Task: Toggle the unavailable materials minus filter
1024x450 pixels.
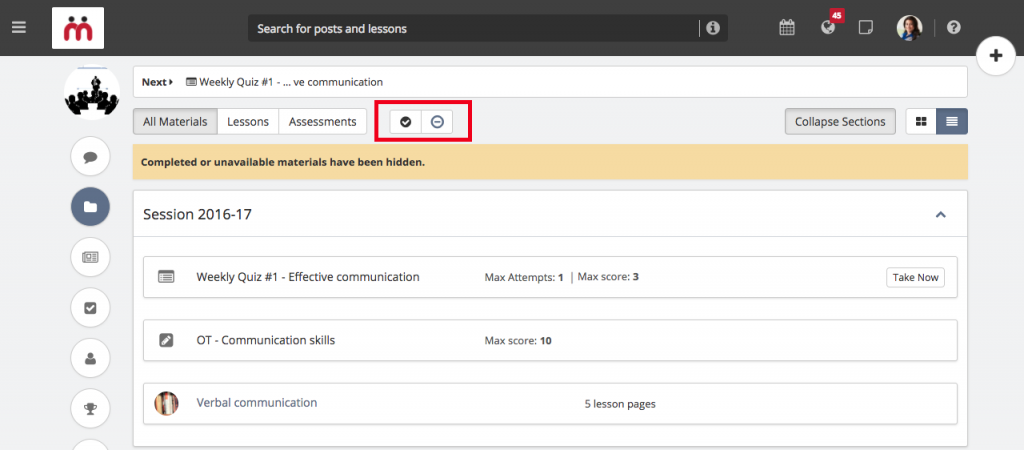Action: (437, 122)
